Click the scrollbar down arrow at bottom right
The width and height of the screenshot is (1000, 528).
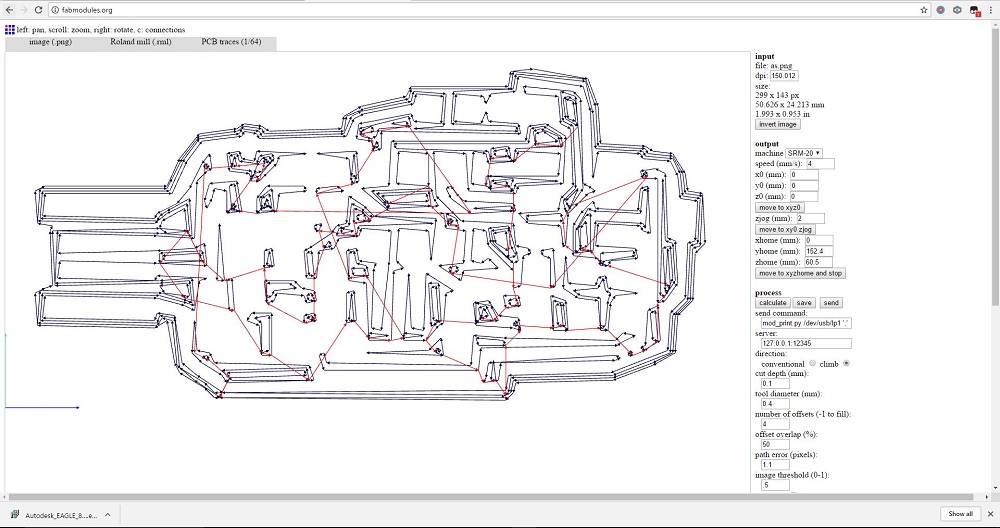pyautogui.click(x=995, y=489)
